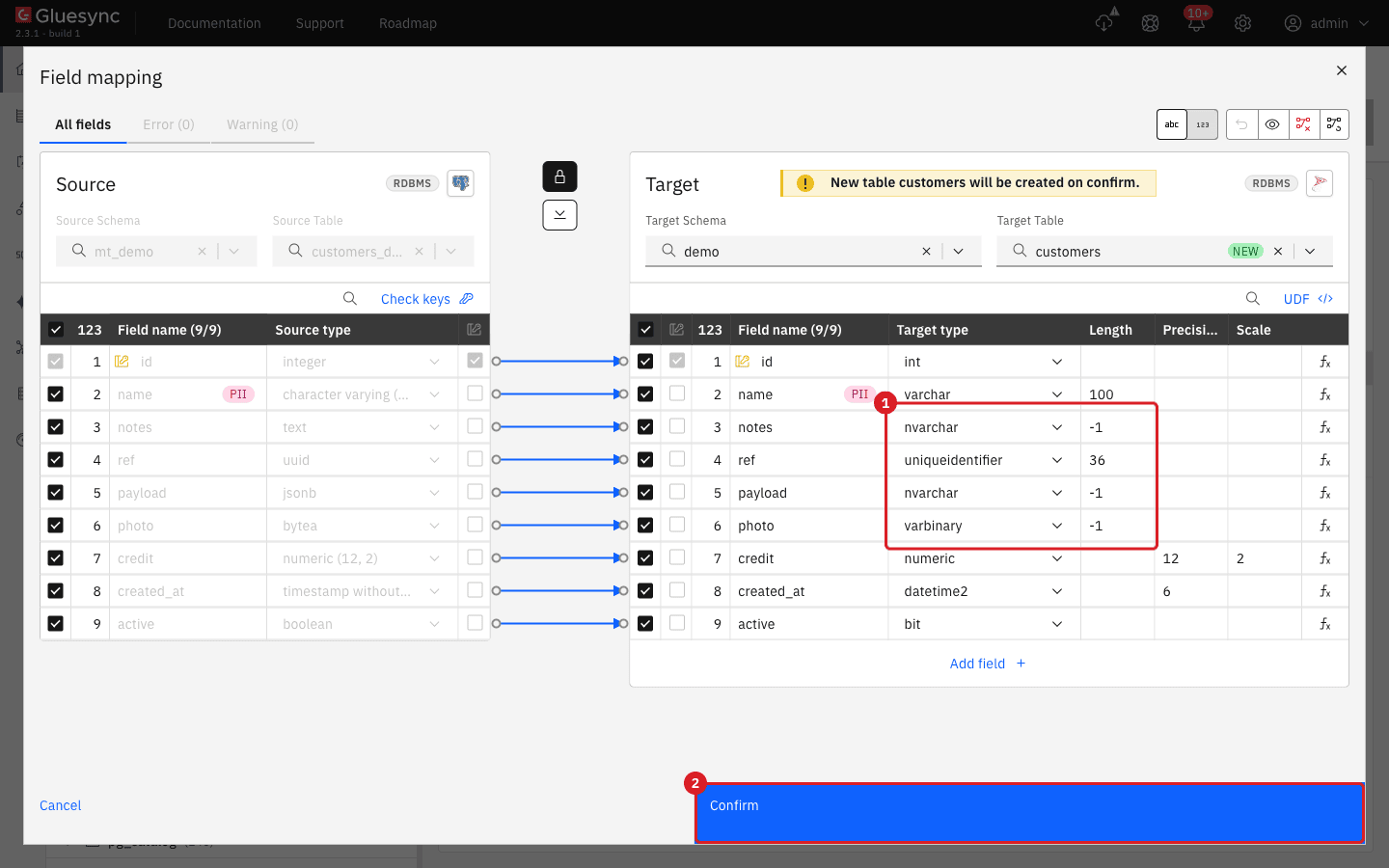Expand the Target Table customers dropdown

1310,252
